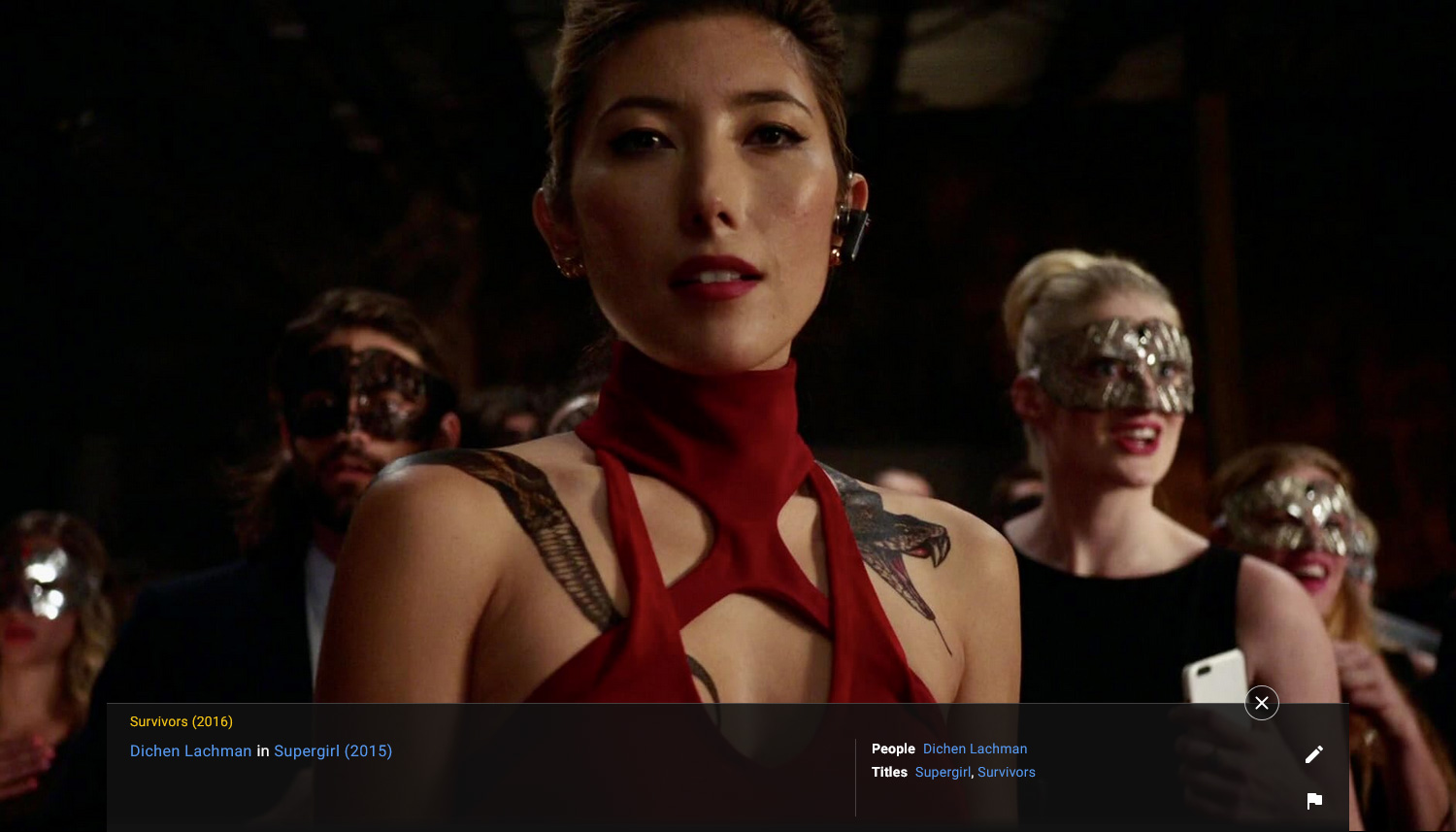This screenshot has width=1456, height=832.
Task: Click the flag report icon
Action: pos(1314,801)
